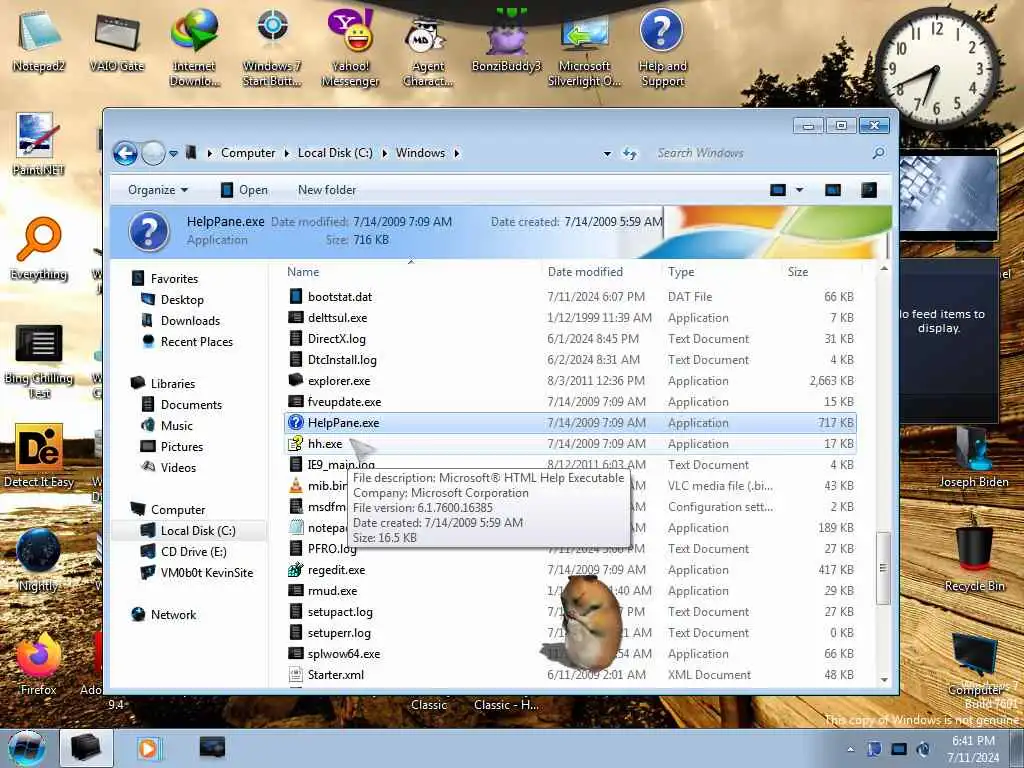Select the explorer.exe file

pyautogui.click(x=570, y=381)
